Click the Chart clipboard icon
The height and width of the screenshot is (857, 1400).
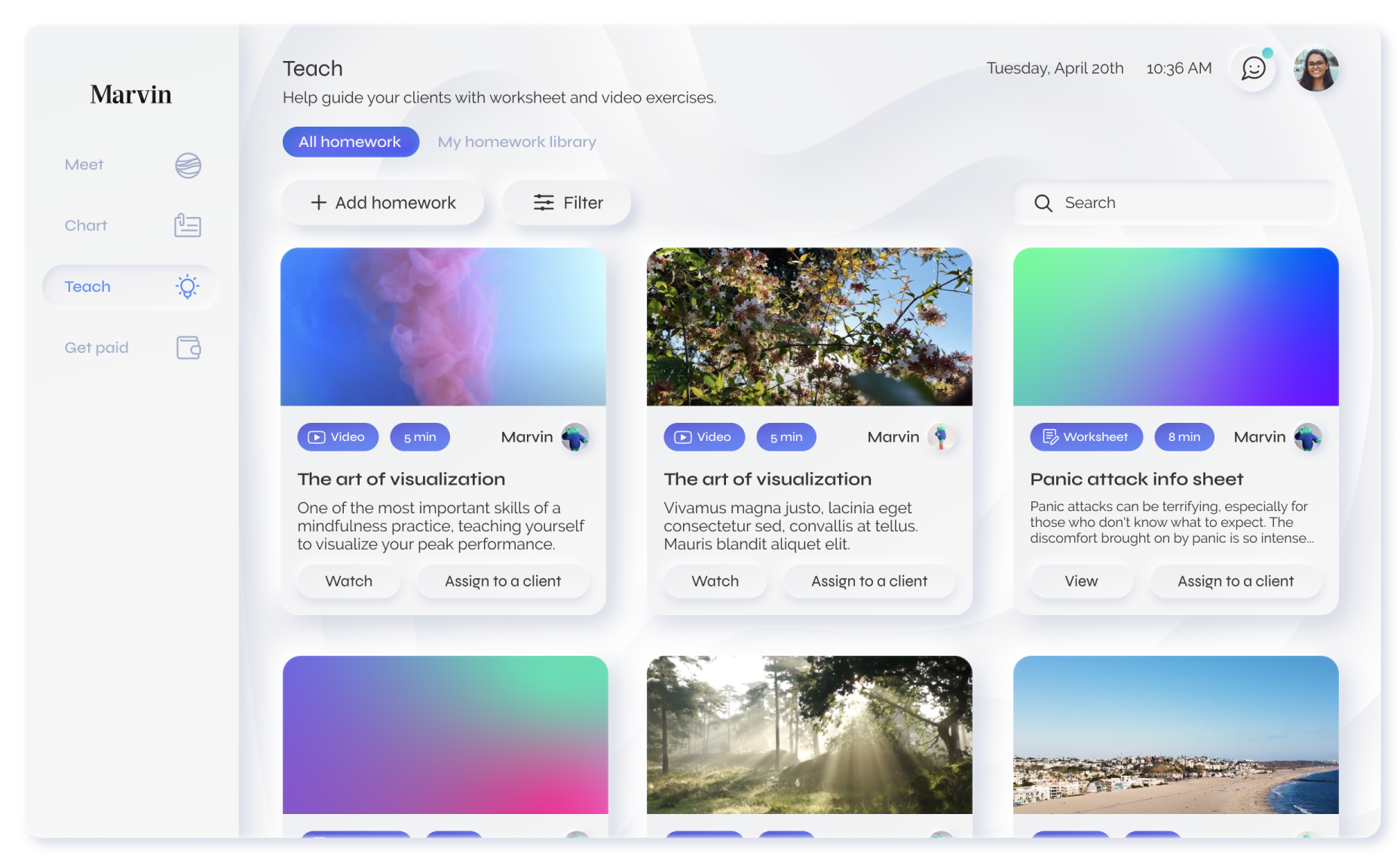click(188, 225)
